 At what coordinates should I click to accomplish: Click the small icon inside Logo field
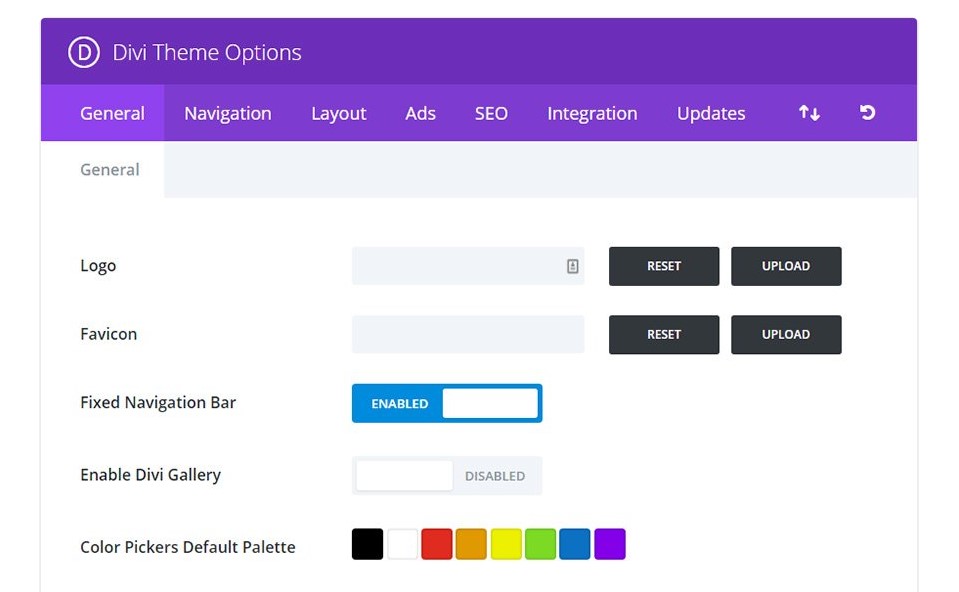(572, 266)
